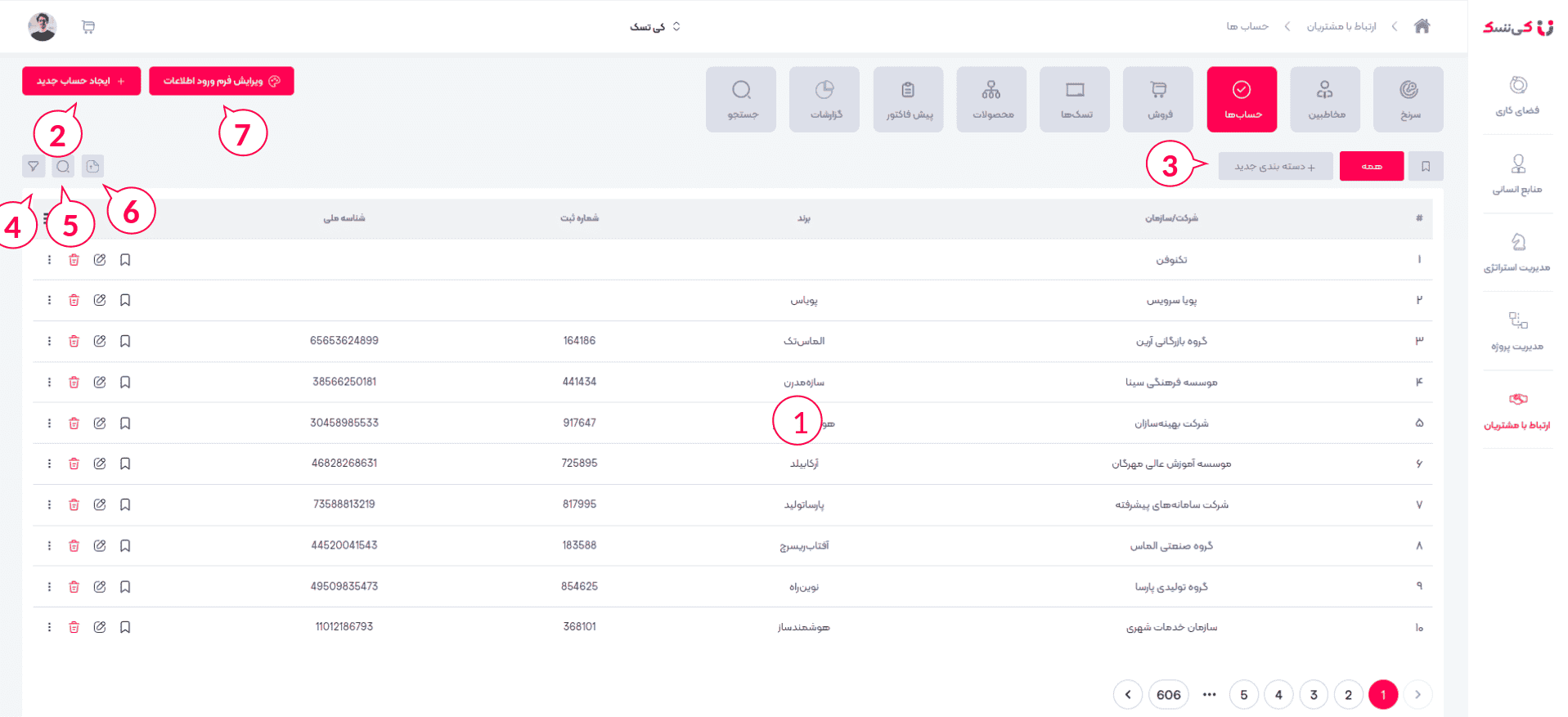1568x717 pixels.
Task: Toggle the bookmarked filter next to همه
Action: (1425, 167)
